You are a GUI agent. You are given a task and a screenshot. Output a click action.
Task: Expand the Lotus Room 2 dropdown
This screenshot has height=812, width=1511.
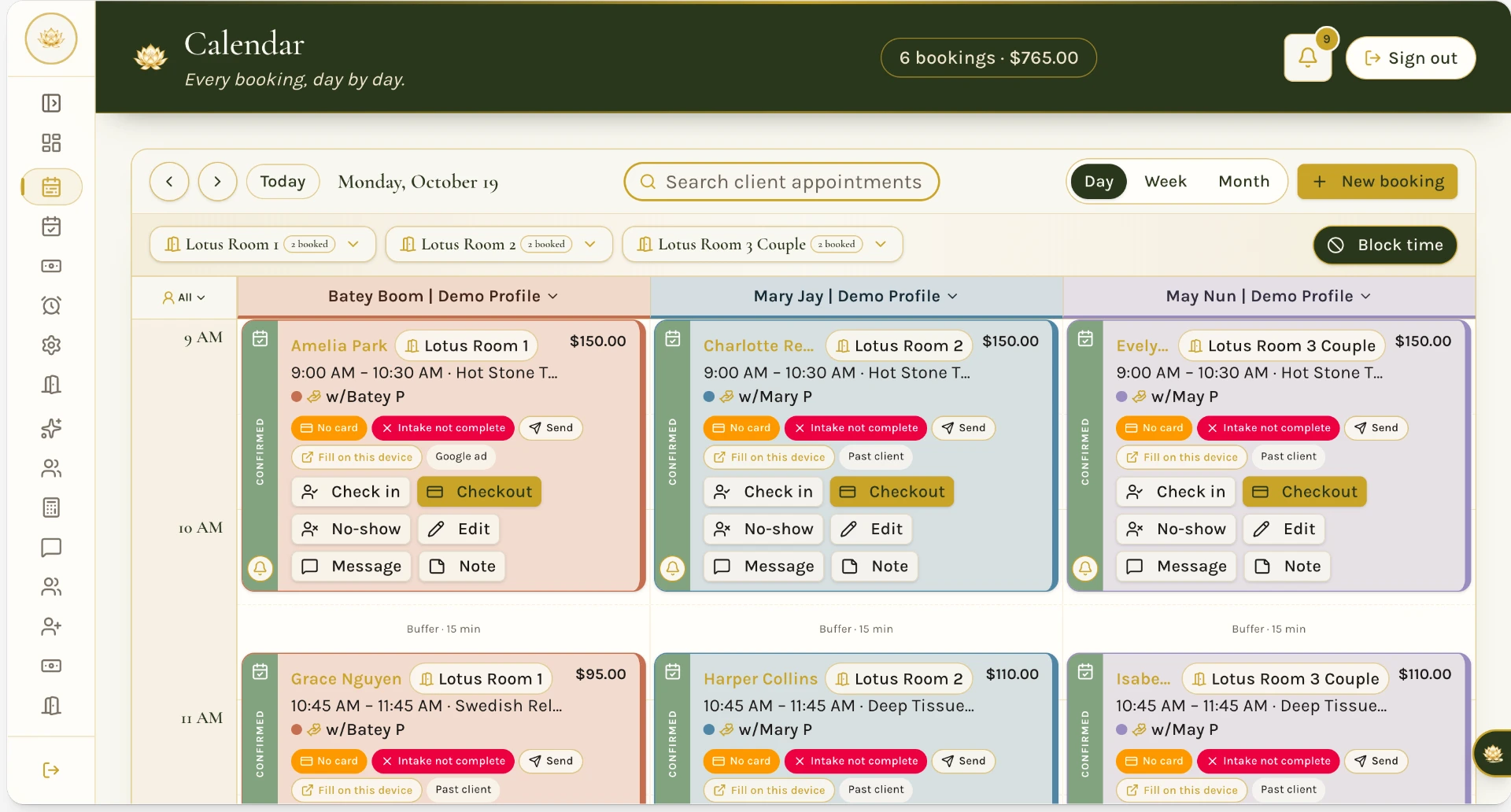(x=499, y=245)
